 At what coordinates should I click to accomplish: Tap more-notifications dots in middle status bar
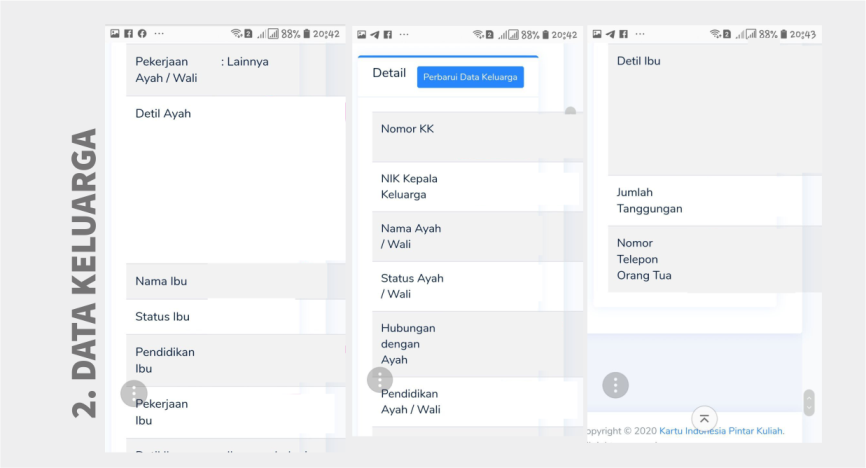click(404, 34)
